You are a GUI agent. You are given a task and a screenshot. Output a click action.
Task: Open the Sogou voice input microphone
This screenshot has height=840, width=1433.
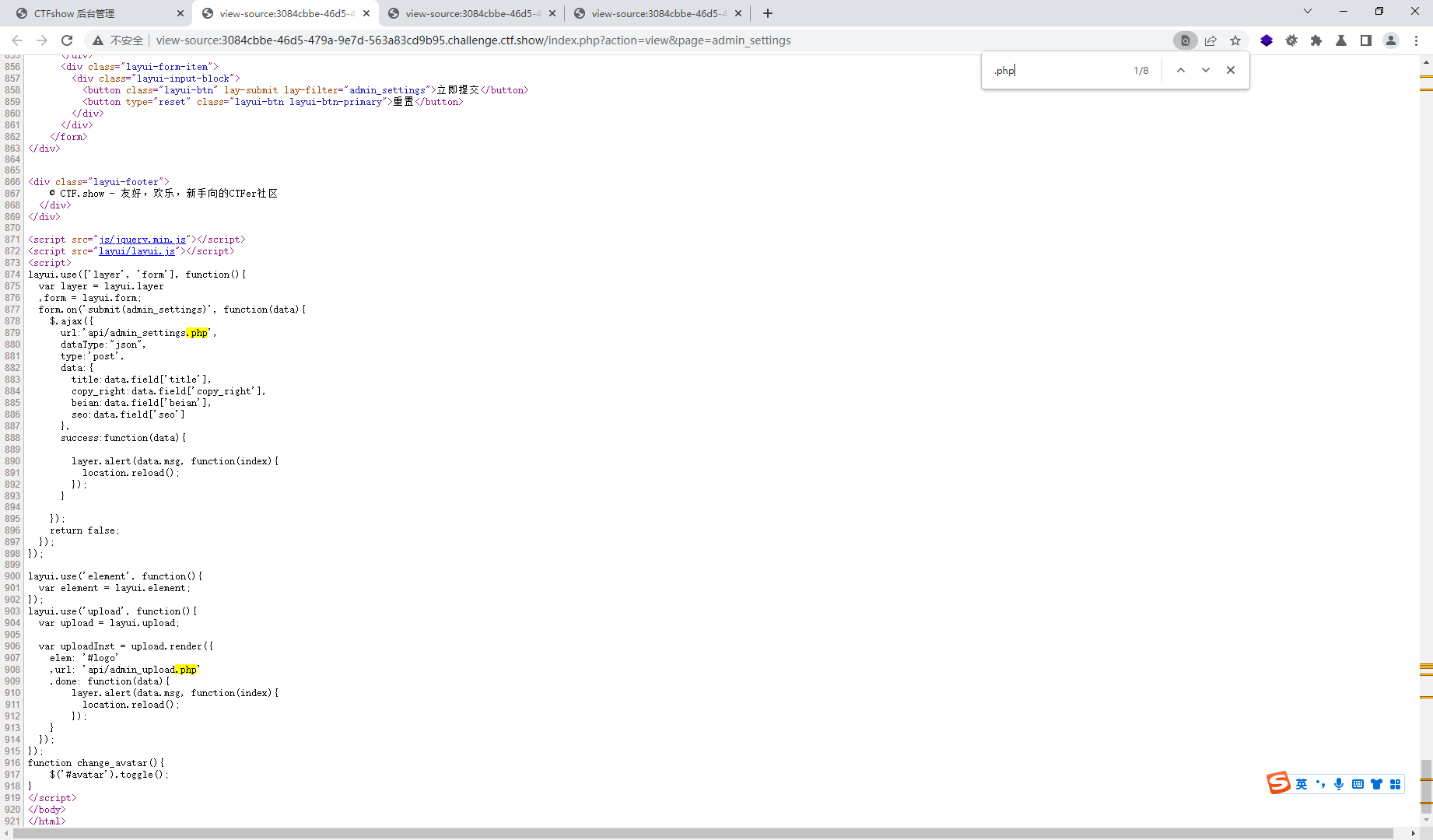click(x=1339, y=784)
